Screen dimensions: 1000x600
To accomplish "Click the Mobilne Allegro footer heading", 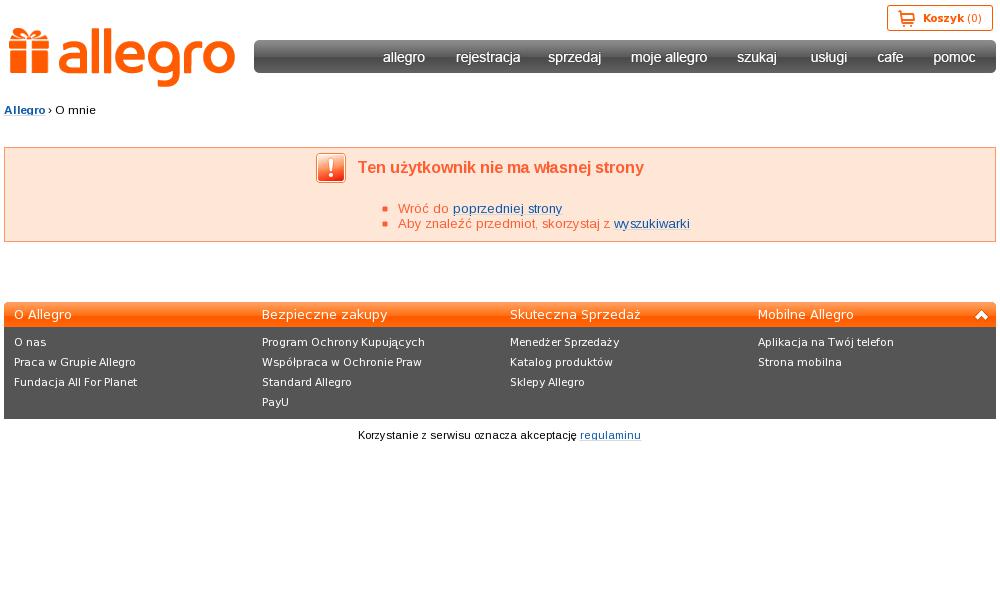I will tap(805, 315).
